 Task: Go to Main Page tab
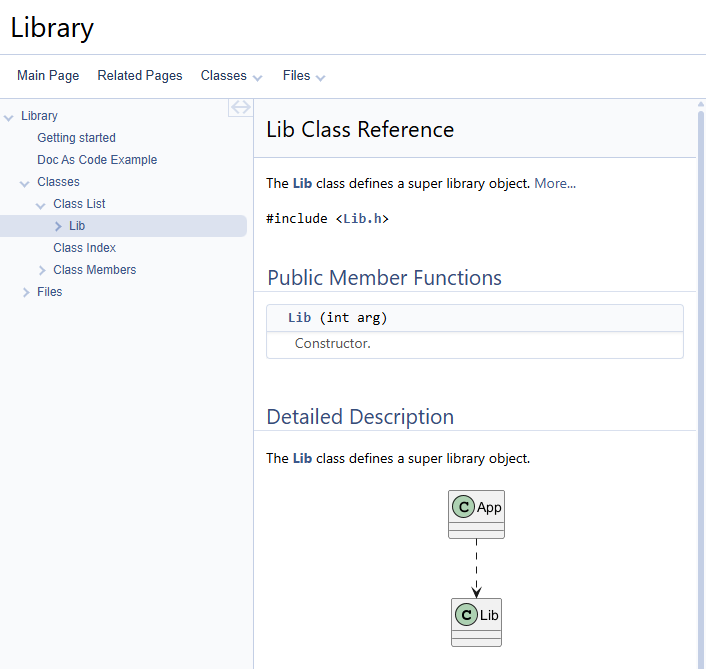(48, 76)
